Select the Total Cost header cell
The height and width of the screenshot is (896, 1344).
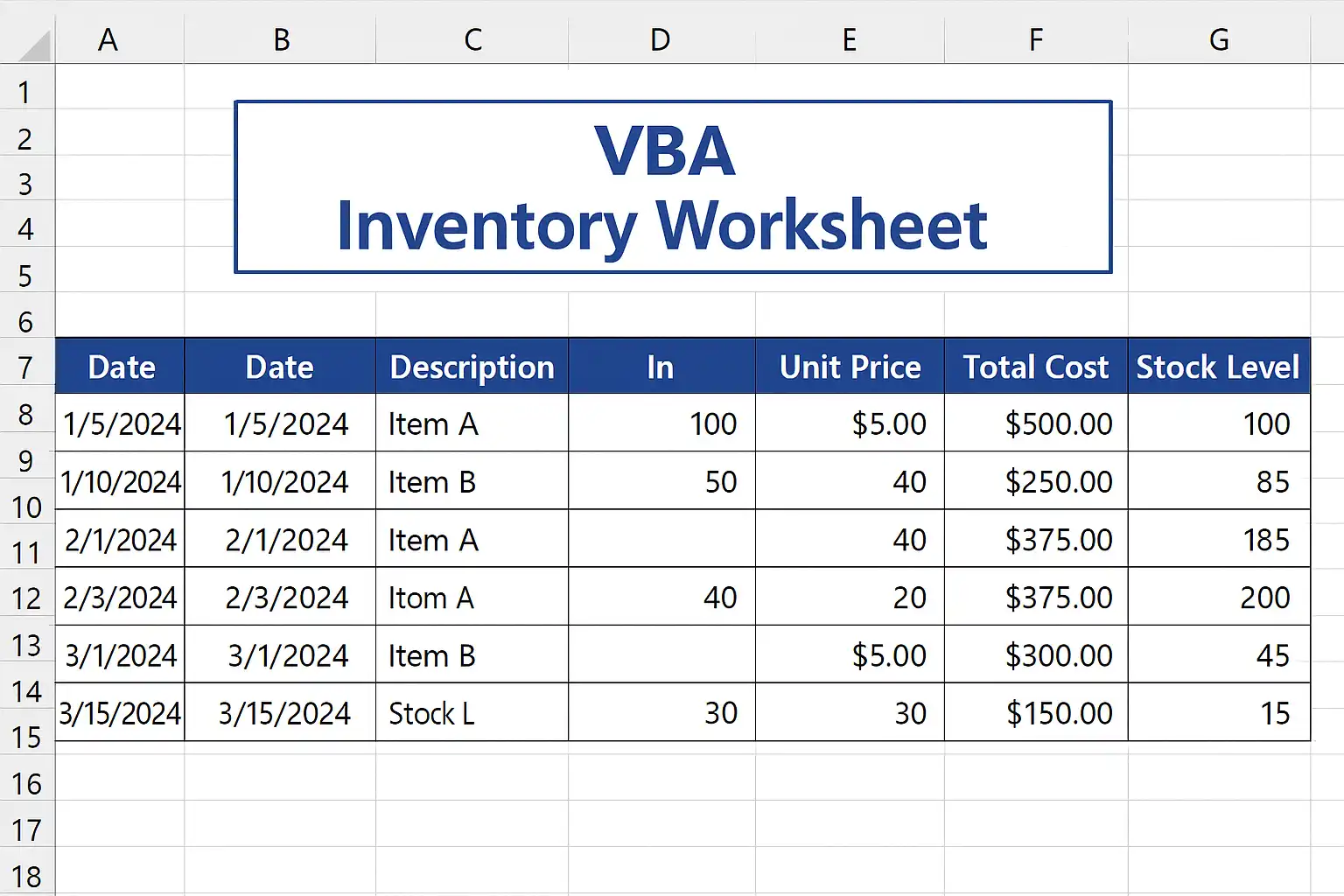pyautogui.click(x=1035, y=367)
